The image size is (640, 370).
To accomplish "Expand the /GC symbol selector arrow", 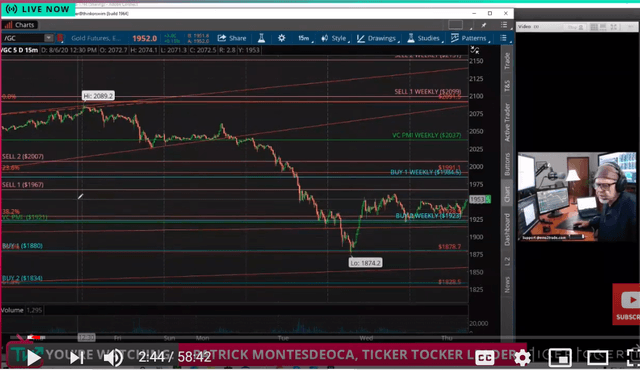I will click(49, 38).
